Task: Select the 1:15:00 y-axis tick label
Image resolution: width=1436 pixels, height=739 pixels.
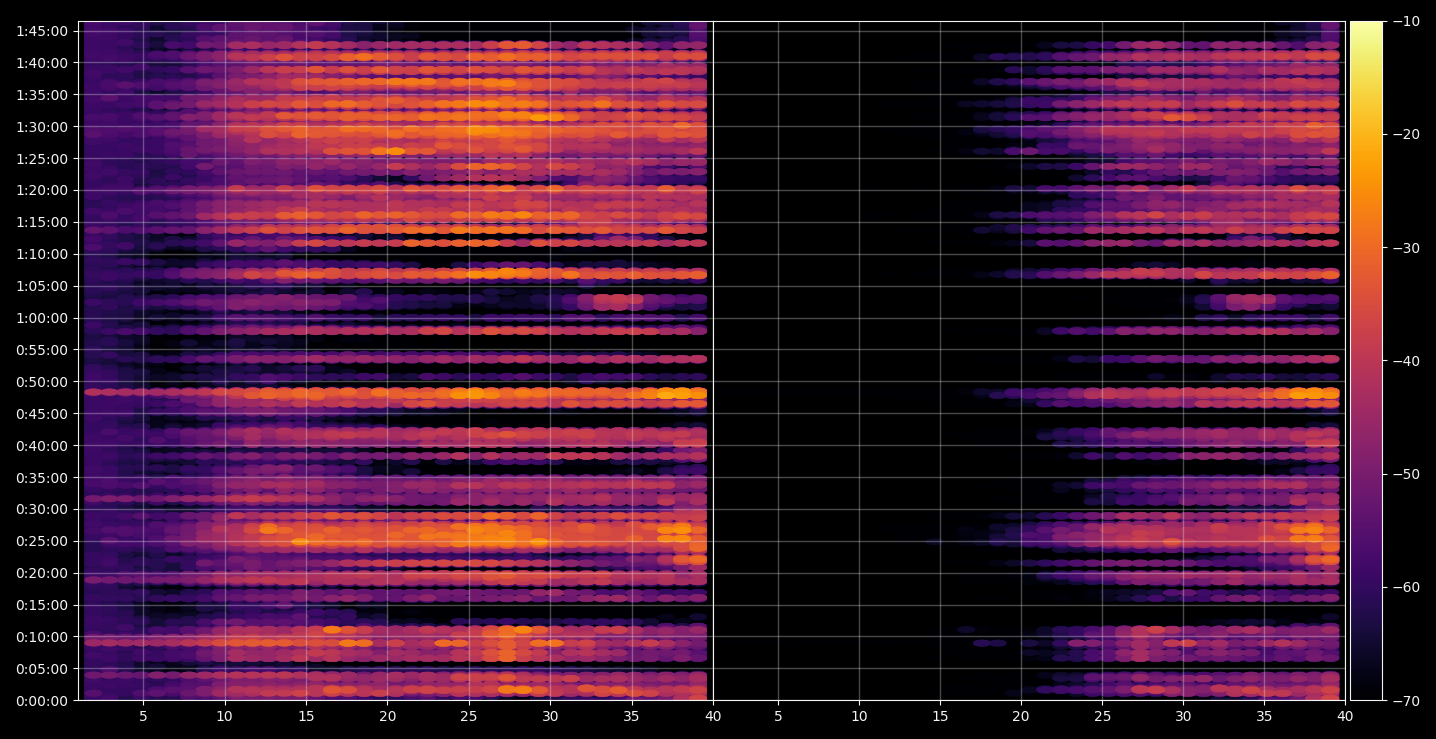Action: 42,222
